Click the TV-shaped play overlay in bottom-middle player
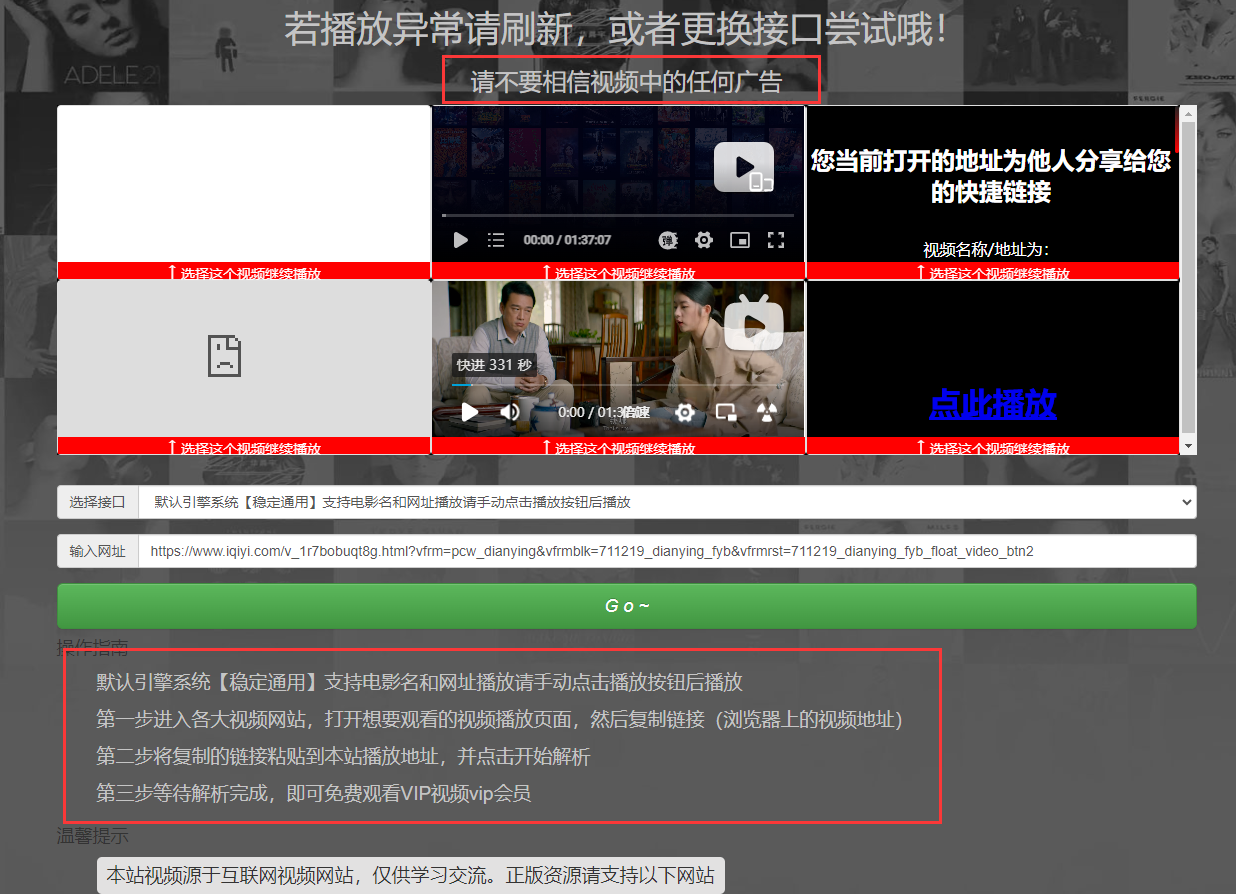The image size is (1236, 894). [x=754, y=323]
